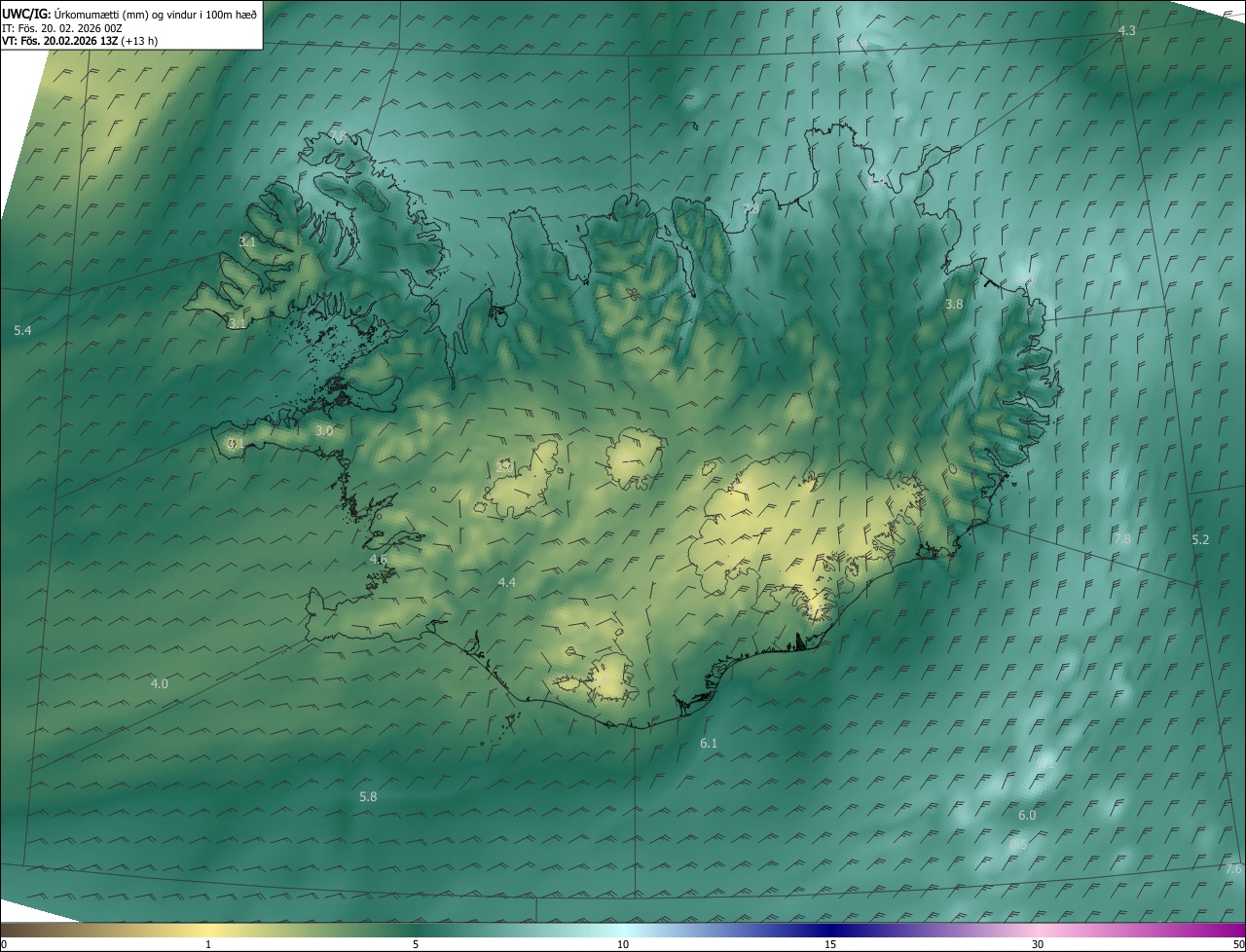The width and height of the screenshot is (1246, 952).
Task: Click the 6.0 value label on the map
Action: tap(1027, 816)
